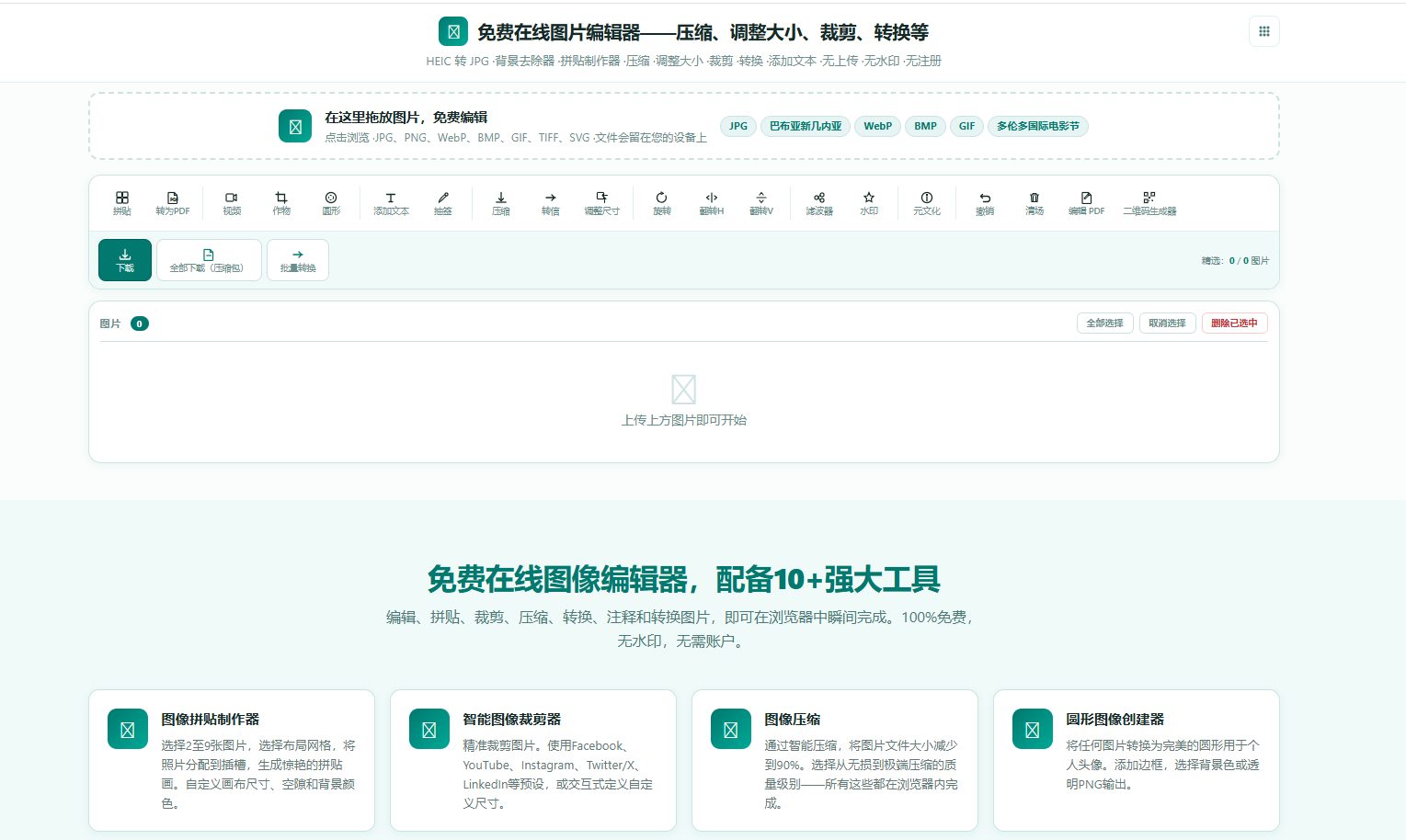Click the 清场 clear trash tool
This screenshot has width=1406, height=840.
(x=1034, y=203)
